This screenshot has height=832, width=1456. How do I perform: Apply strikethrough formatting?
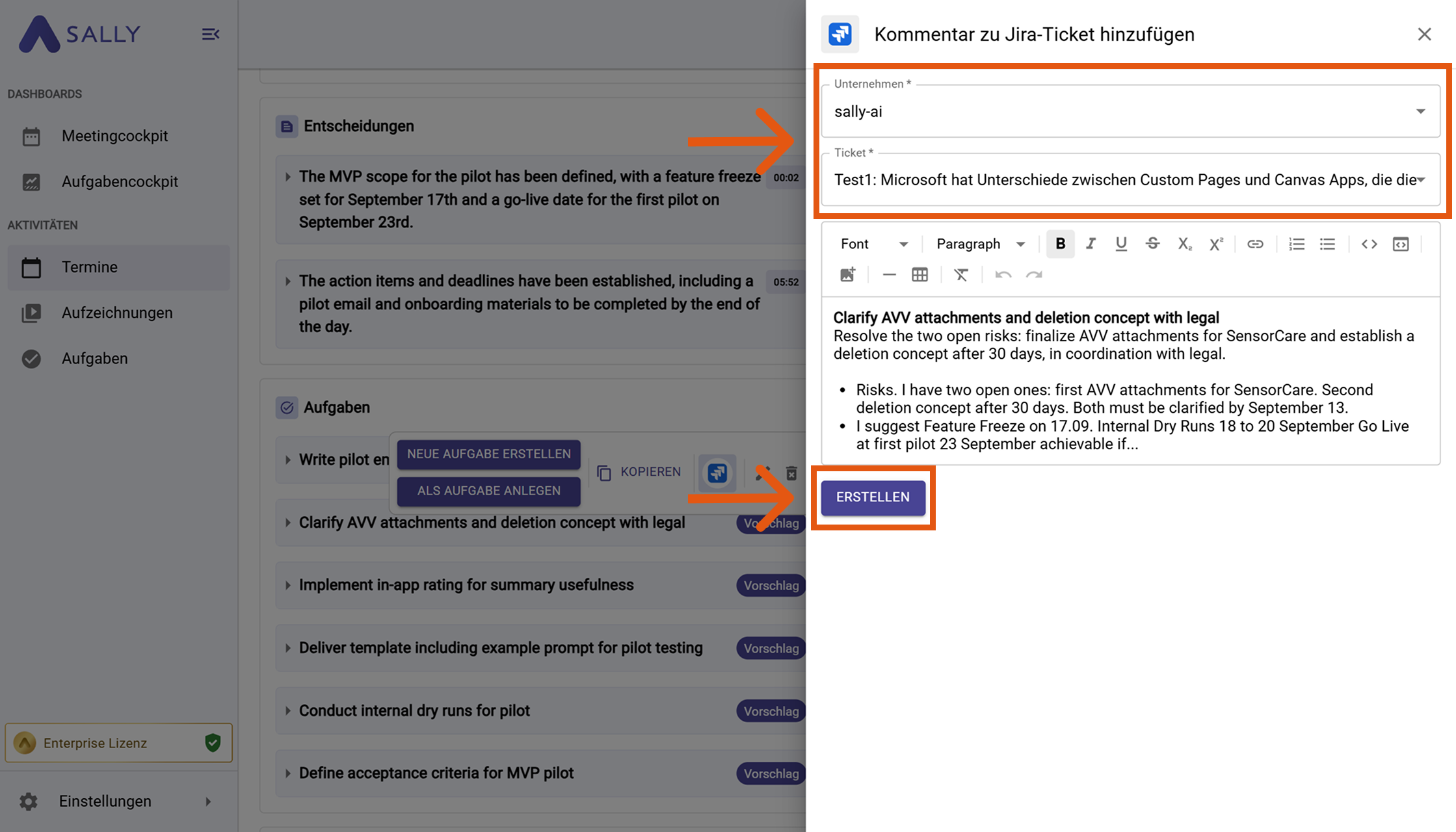point(1152,244)
